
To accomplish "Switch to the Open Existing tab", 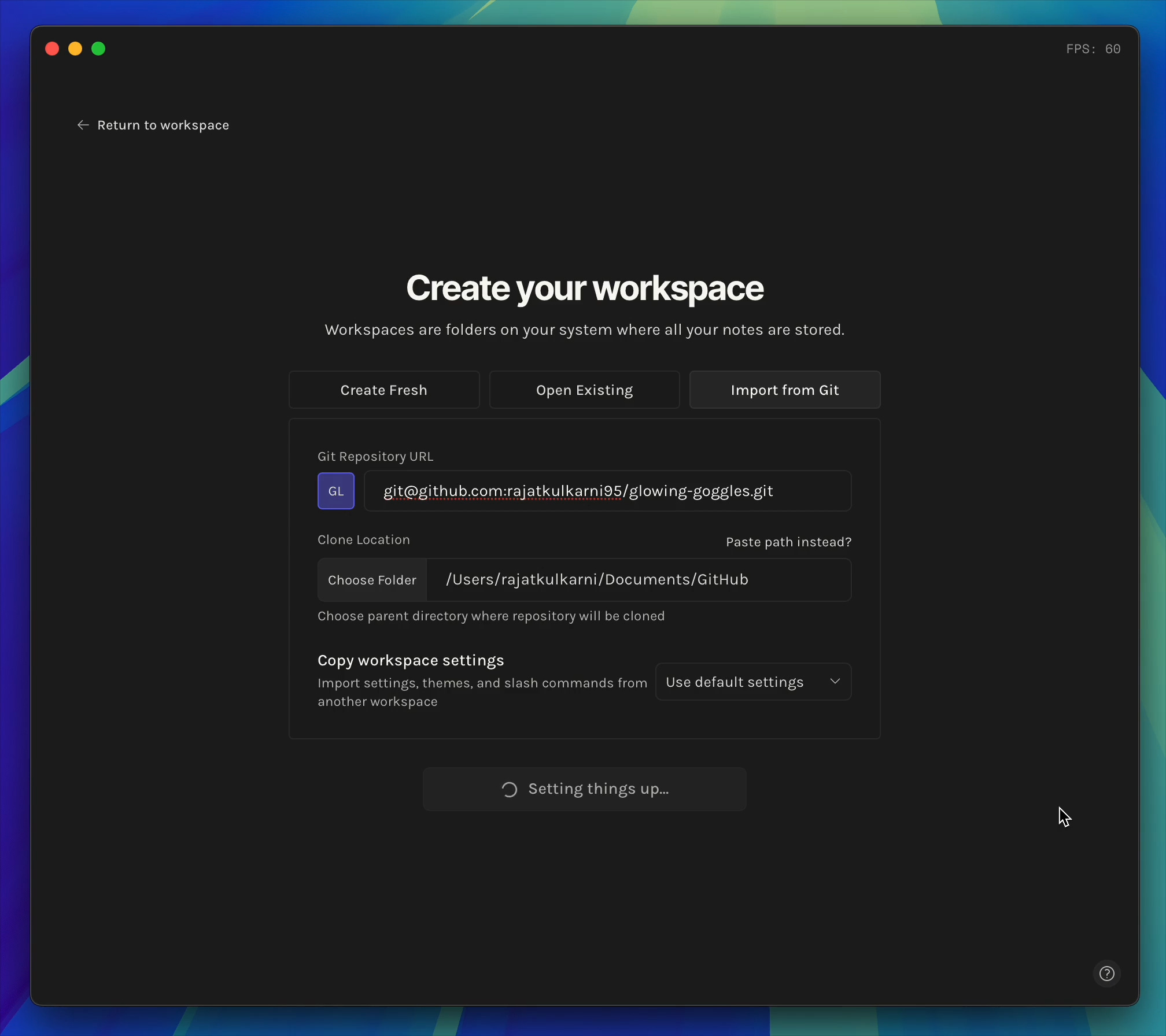I will pyautogui.click(x=584, y=390).
